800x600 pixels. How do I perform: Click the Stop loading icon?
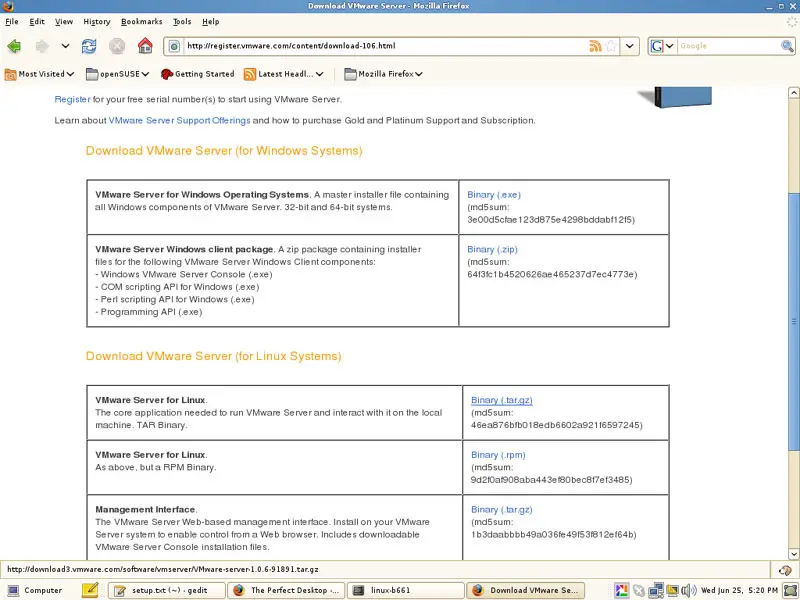tap(117, 46)
